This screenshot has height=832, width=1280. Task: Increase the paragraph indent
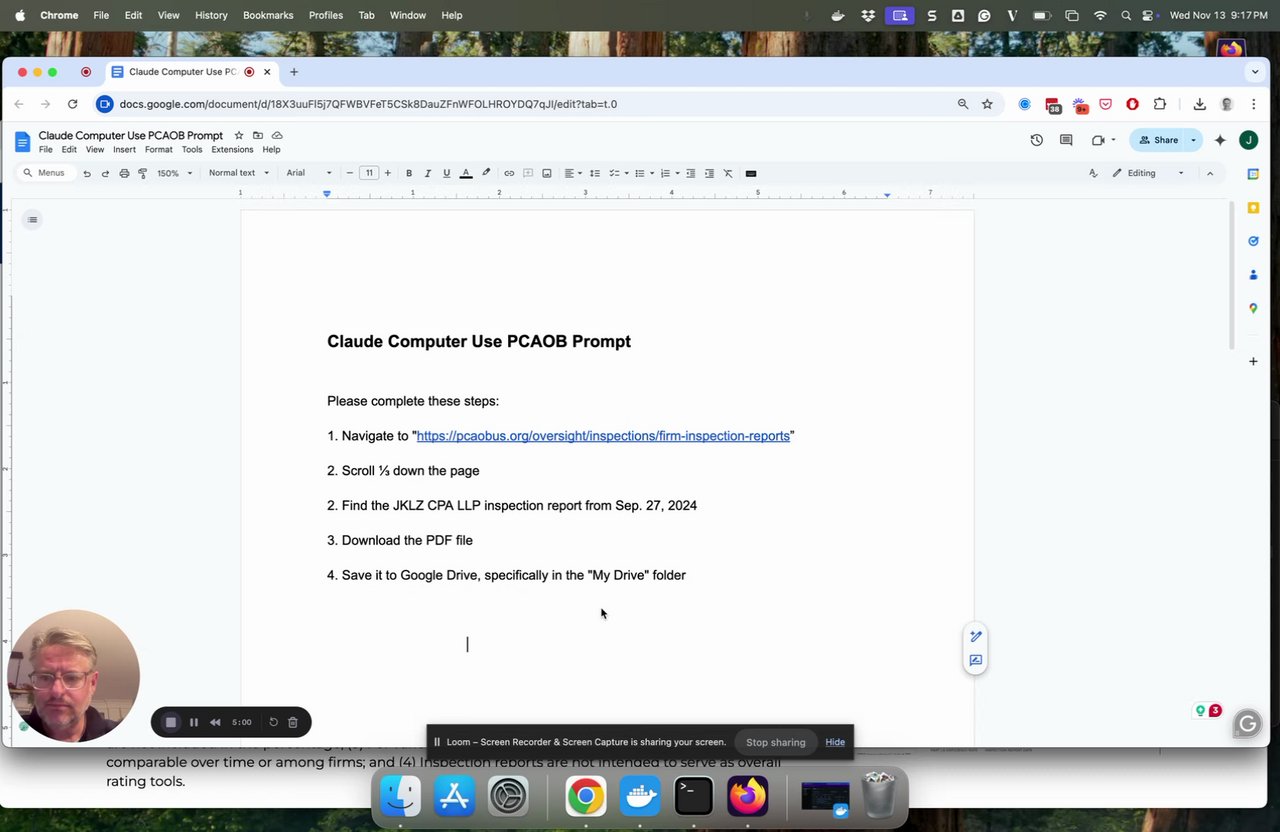point(709,173)
